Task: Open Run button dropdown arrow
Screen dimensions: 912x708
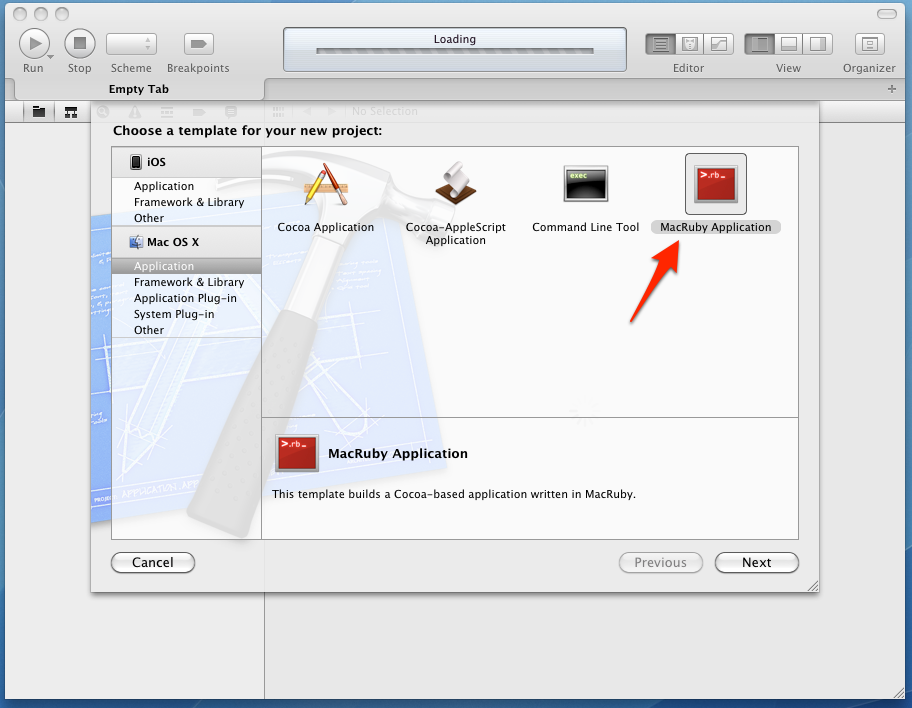Action: 51,57
